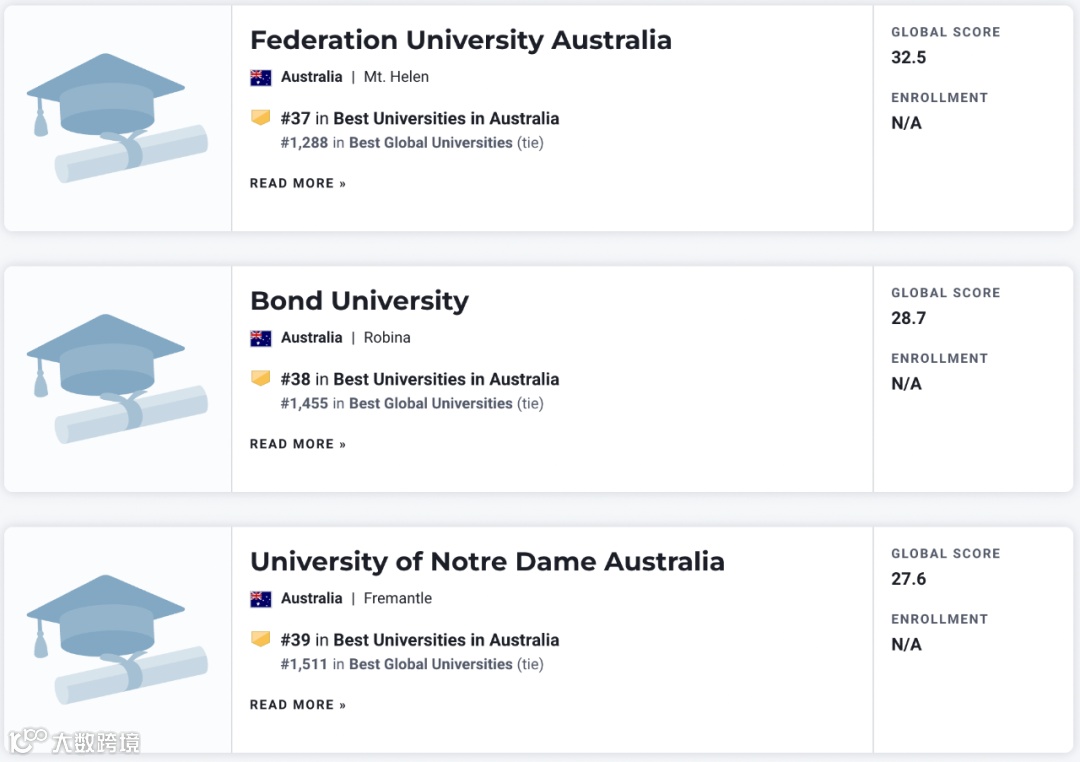The image size is (1080, 762).
Task: Open Best Universities in Australia link at #38
Action: (446, 379)
